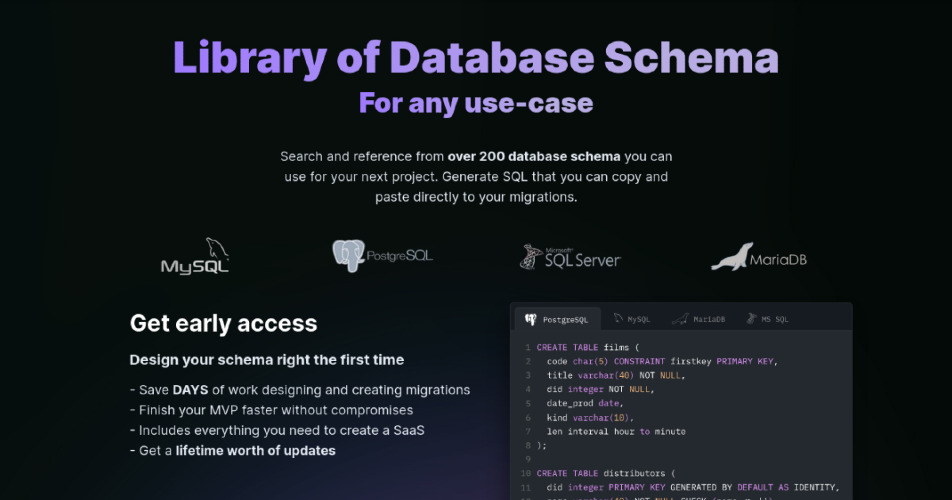This screenshot has height=500, width=952.
Task: Click the dolphin icon in MySQL tab
Action: [x=618, y=319]
